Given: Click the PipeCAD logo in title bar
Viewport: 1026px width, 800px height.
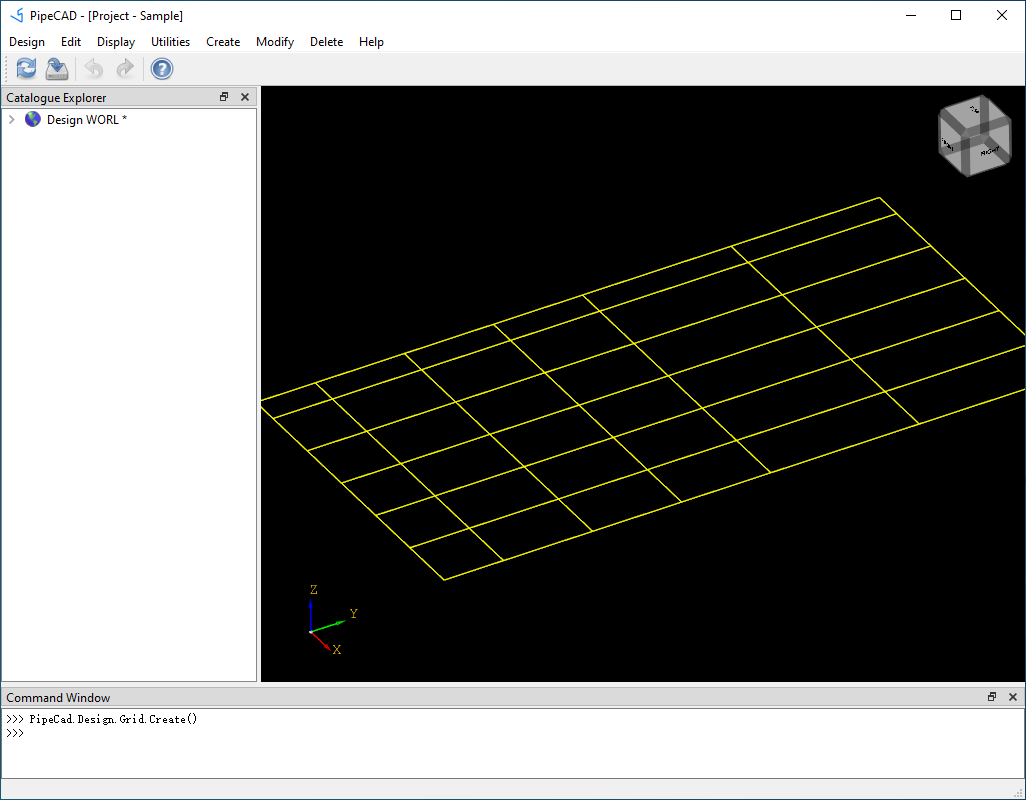Looking at the screenshot, I should (17, 15).
